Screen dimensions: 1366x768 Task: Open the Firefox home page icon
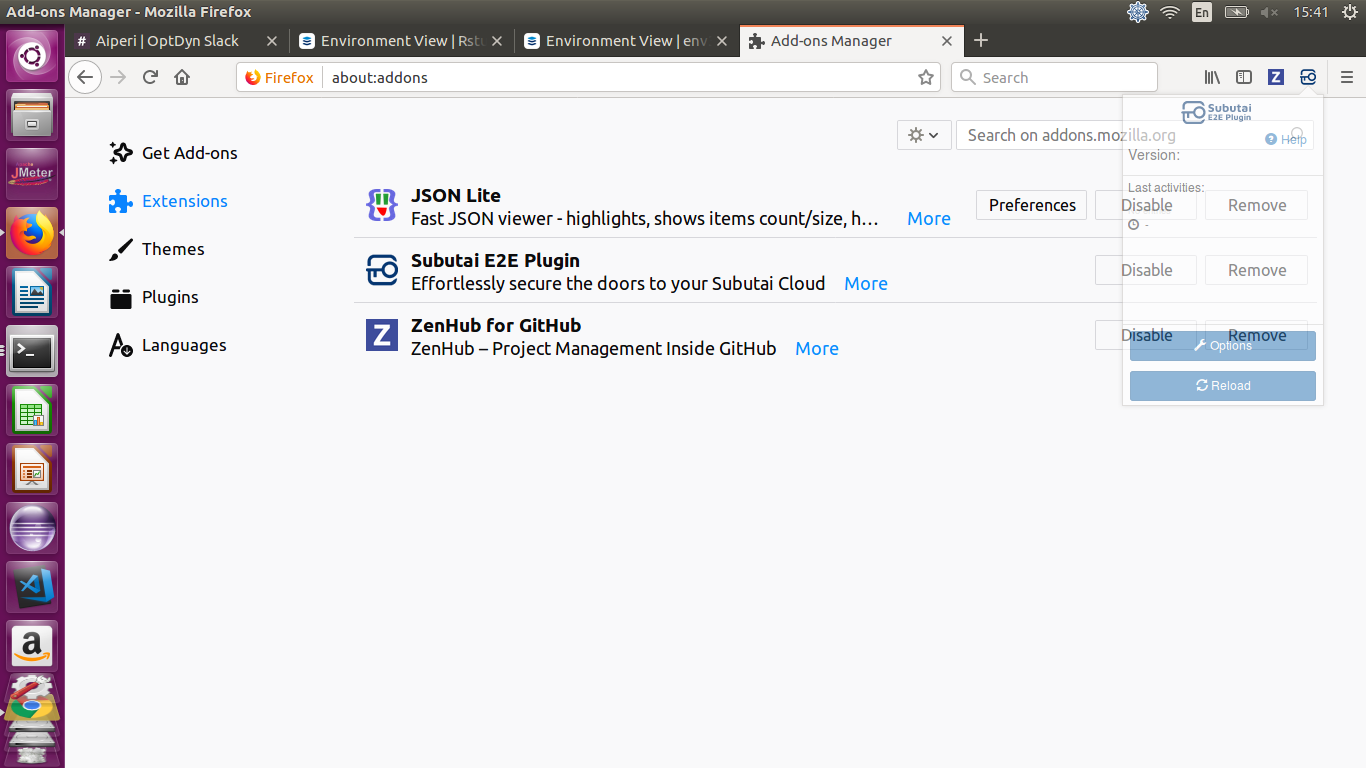click(182, 77)
